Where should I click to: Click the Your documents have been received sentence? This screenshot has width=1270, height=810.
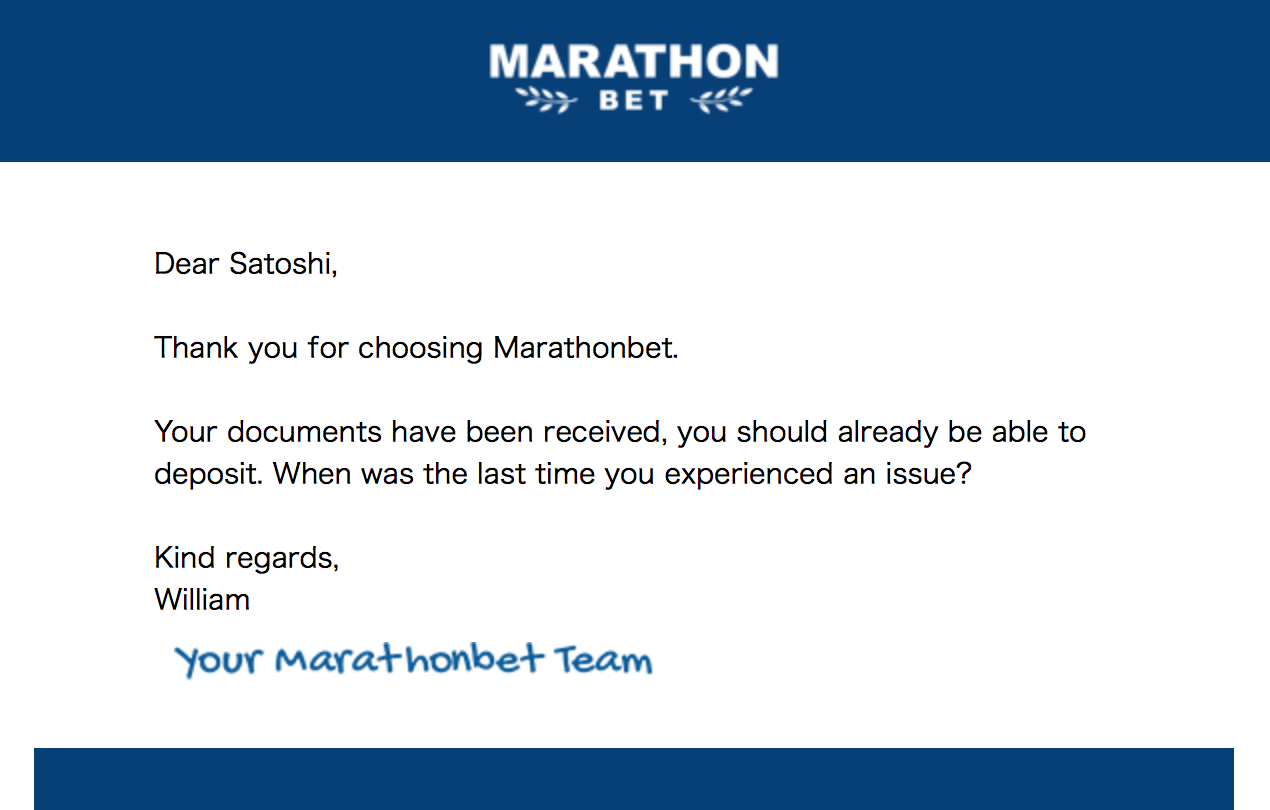tap(620, 432)
